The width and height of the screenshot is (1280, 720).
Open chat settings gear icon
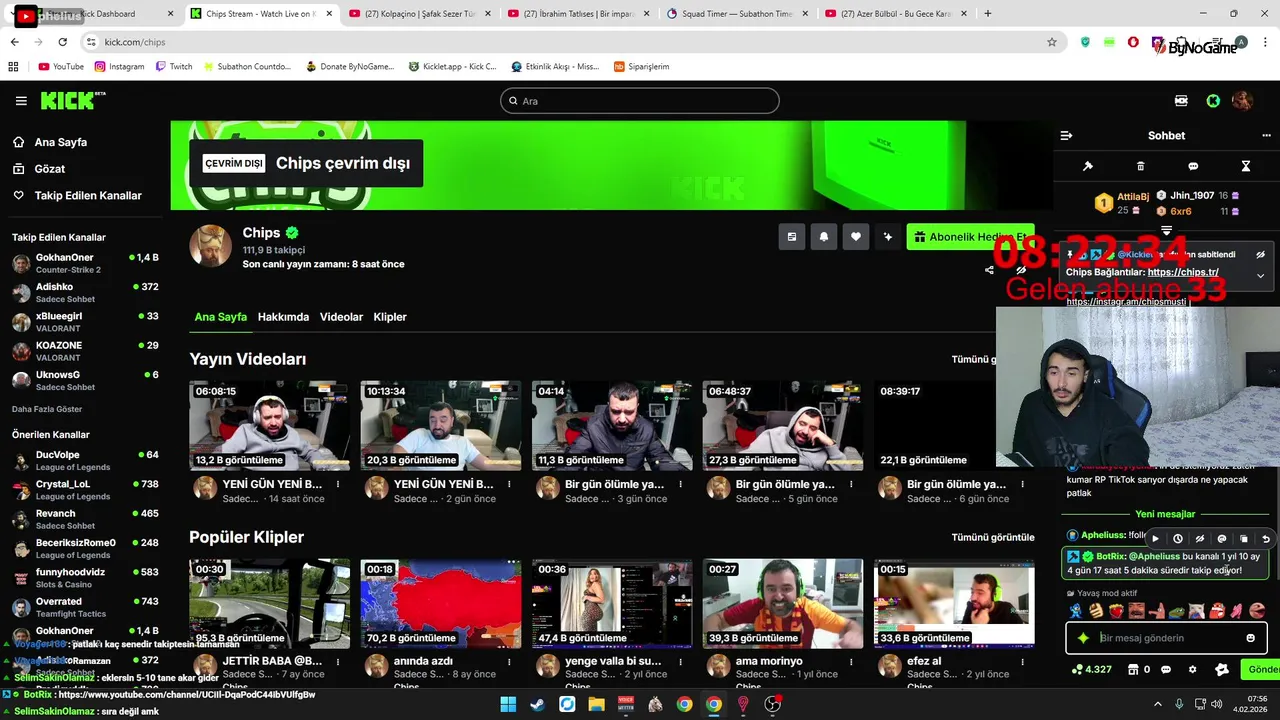point(1192,670)
